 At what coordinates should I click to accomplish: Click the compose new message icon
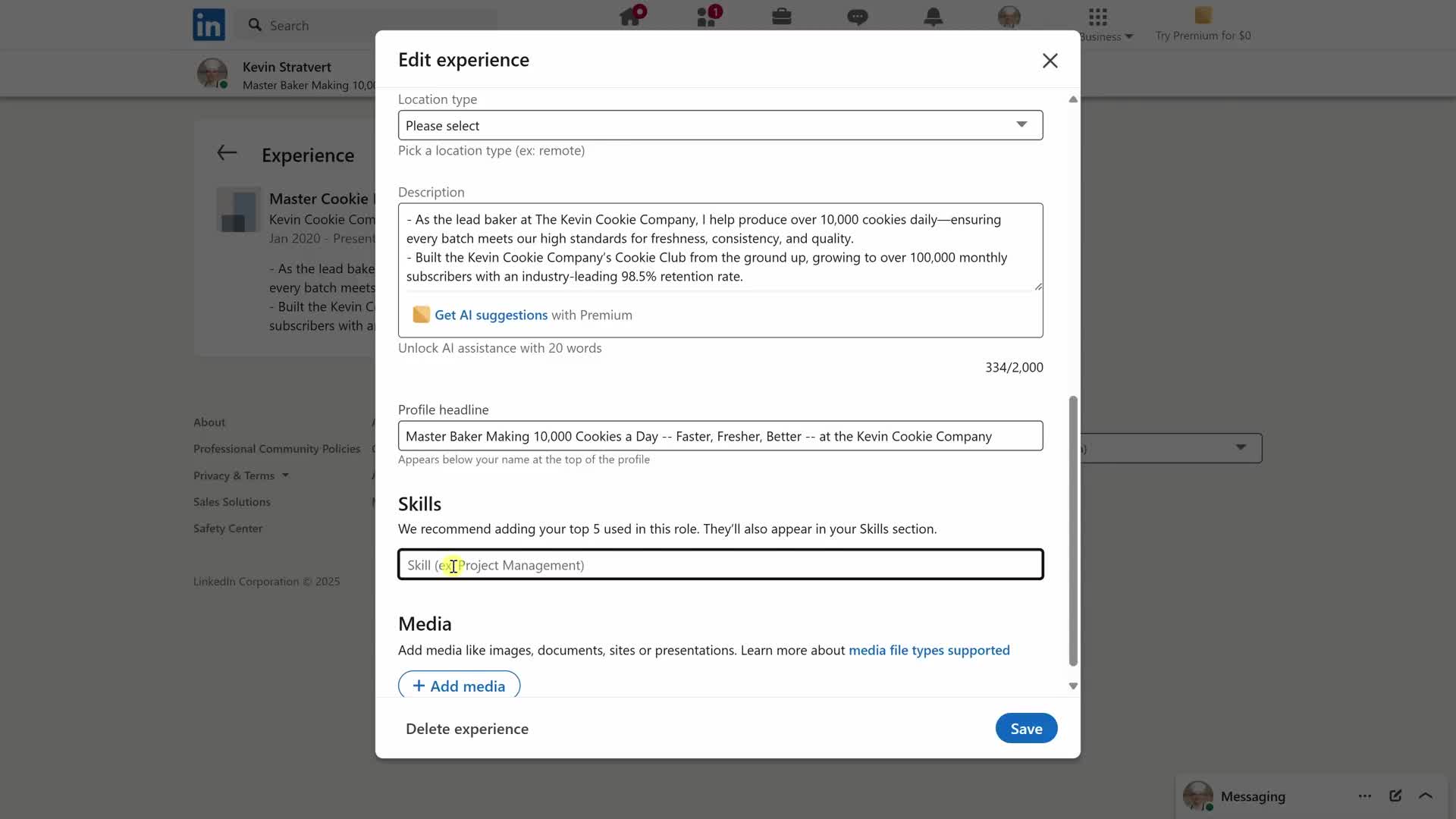pos(1395,795)
